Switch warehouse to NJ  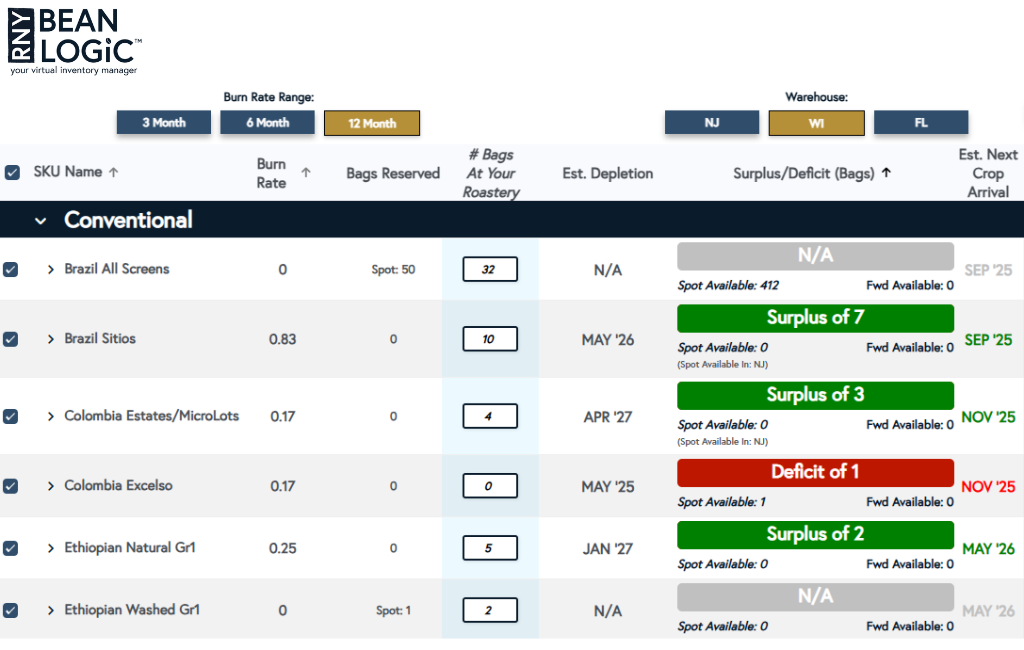[712, 122]
